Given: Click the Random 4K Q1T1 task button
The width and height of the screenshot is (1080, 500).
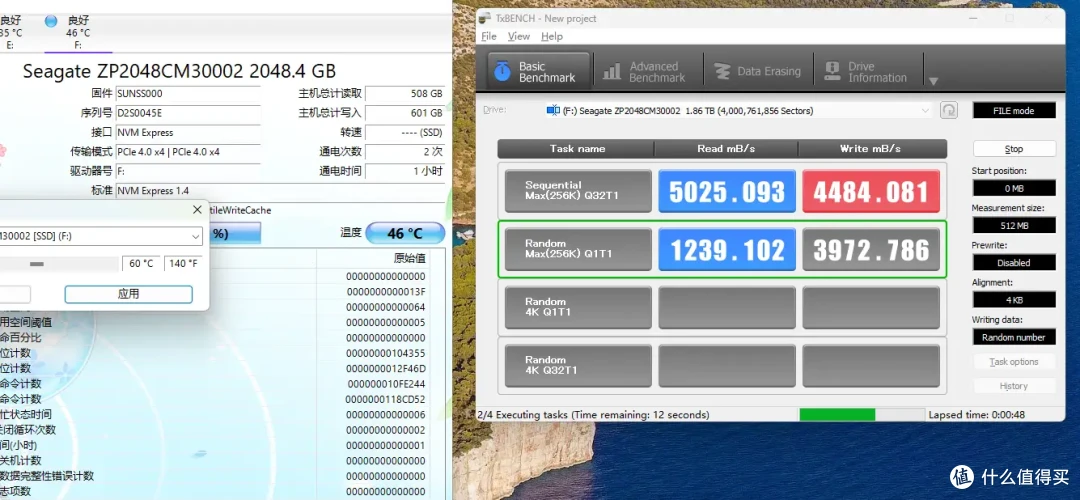Looking at the screenshot, I should [x=578, y=307].
